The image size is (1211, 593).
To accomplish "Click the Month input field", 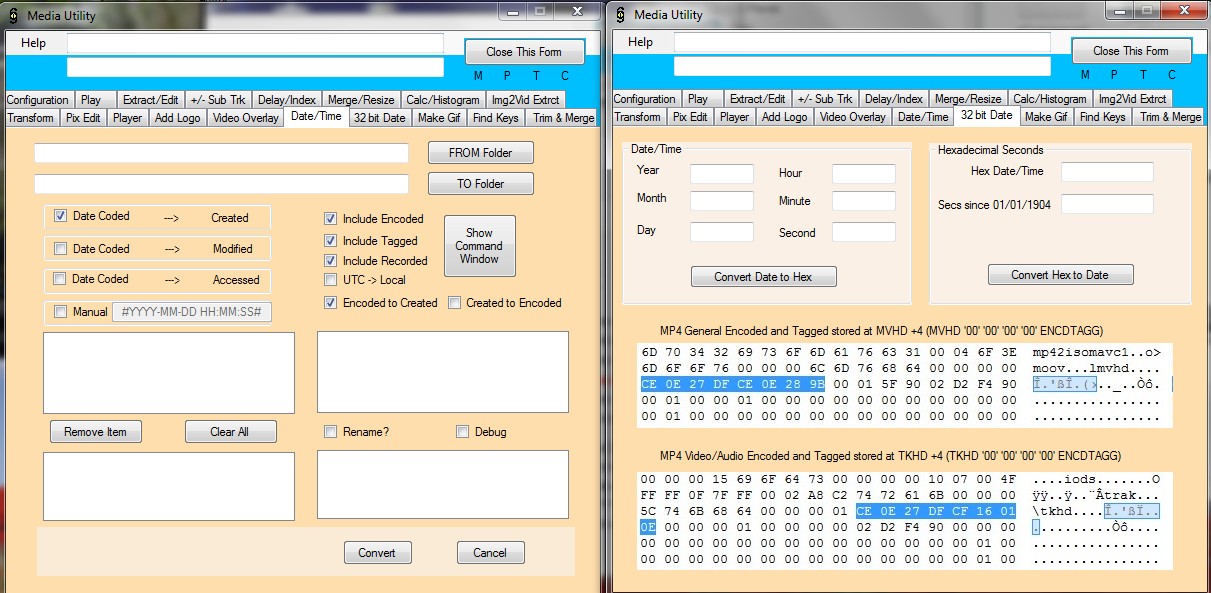I will tap(722, 201).
